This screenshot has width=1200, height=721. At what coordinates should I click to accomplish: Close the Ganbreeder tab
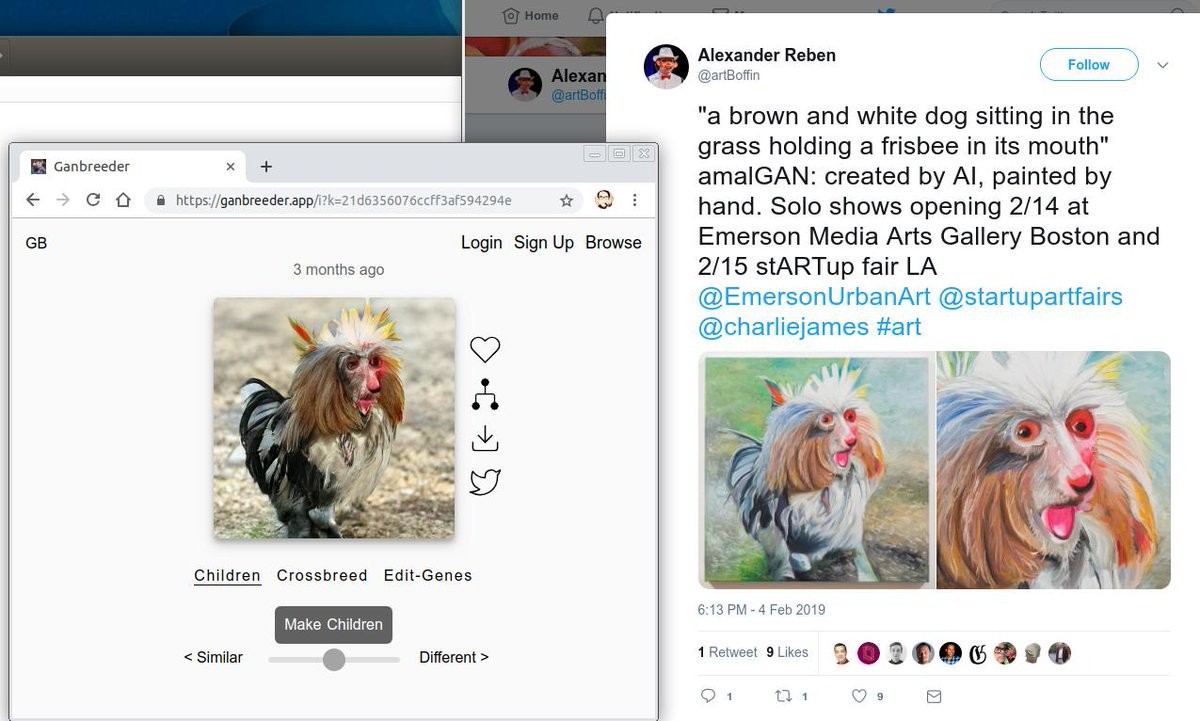click(x=231, y=167)
